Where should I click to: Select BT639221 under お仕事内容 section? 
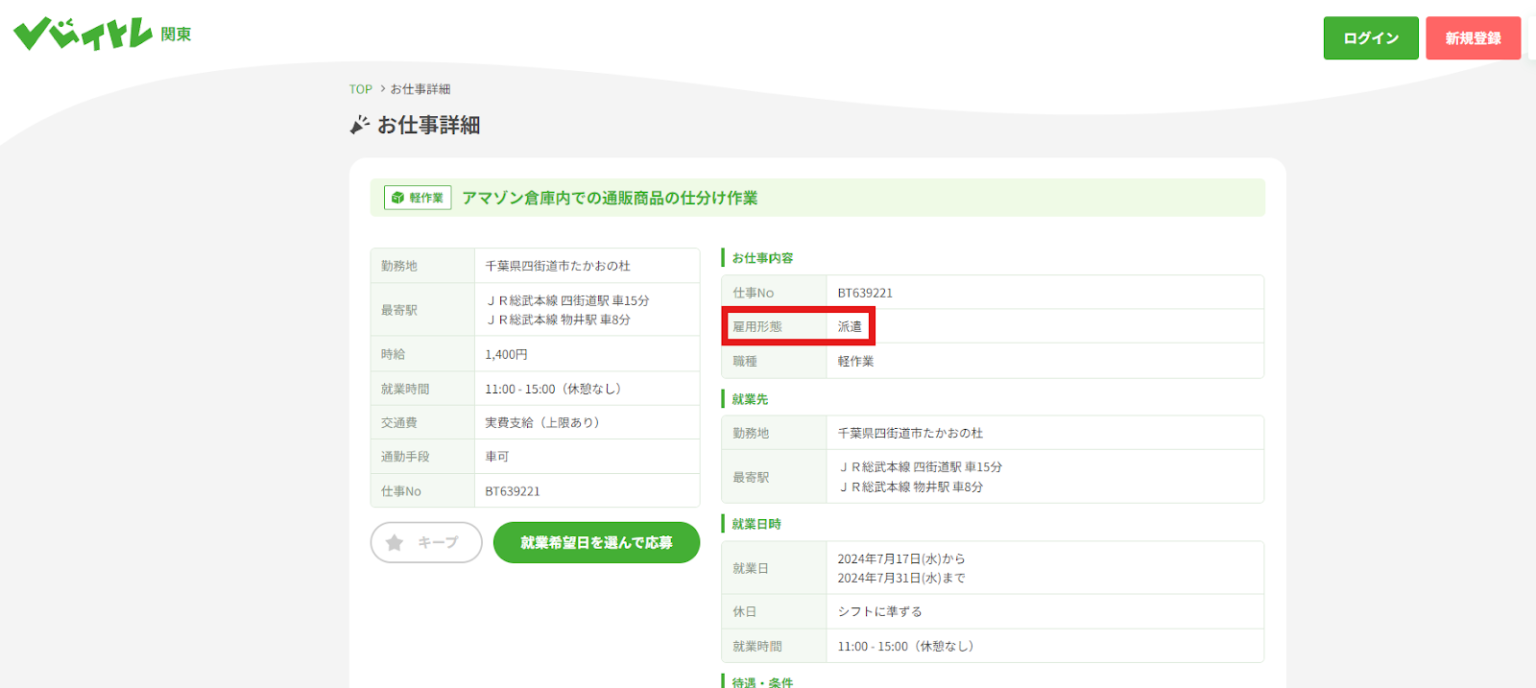(x=865, y=292)
